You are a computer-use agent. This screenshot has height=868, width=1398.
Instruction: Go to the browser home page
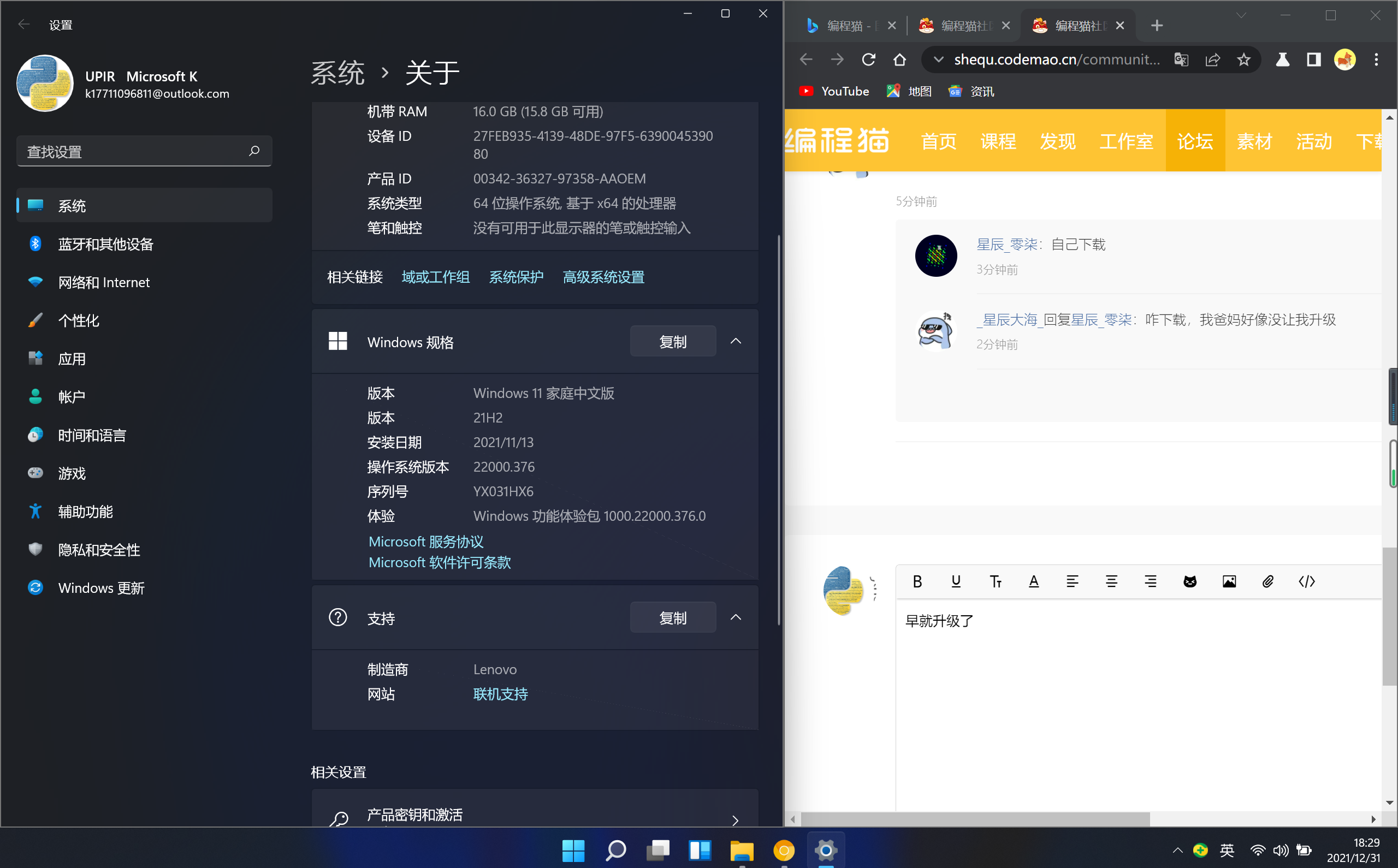pyautogui.click(x=899, y=59)
